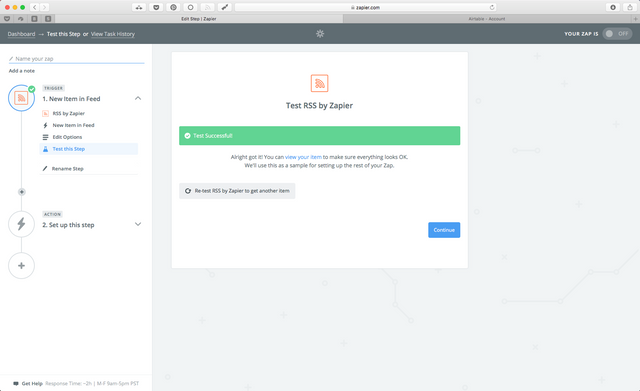
Task: Switch to the Airtable - Account tab
Action: click(487, 19)
